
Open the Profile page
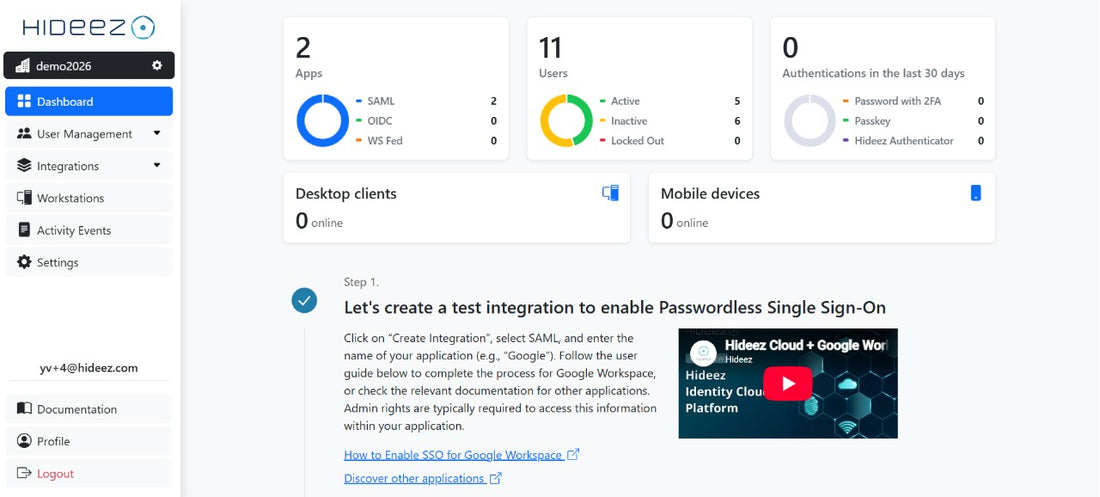click(89, 441)
